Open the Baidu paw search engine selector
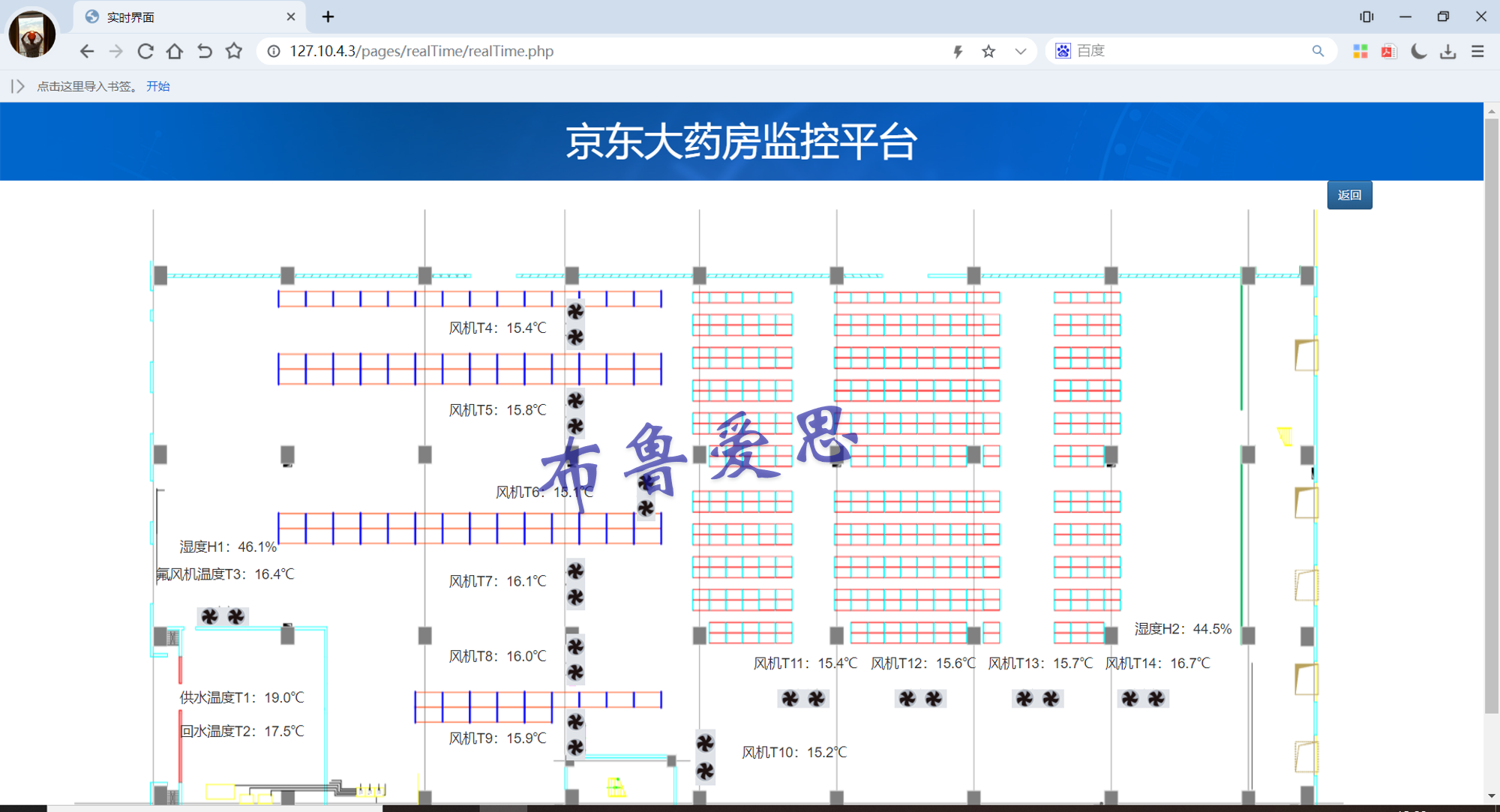Viewport: 1500px width, 812px height. coord(1063,51)
